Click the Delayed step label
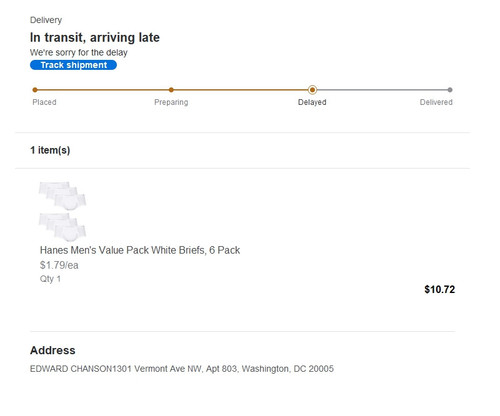The width and height of the screenshot is (500, 416). coord(312,102)
